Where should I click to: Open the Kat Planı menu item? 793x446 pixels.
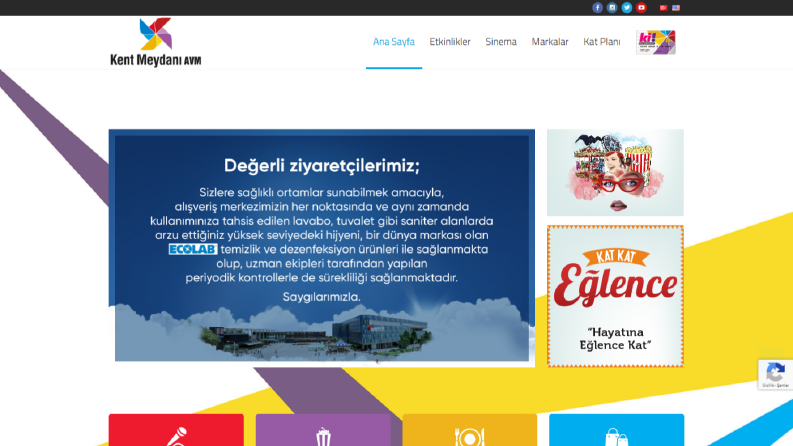[x=602, y=42]
